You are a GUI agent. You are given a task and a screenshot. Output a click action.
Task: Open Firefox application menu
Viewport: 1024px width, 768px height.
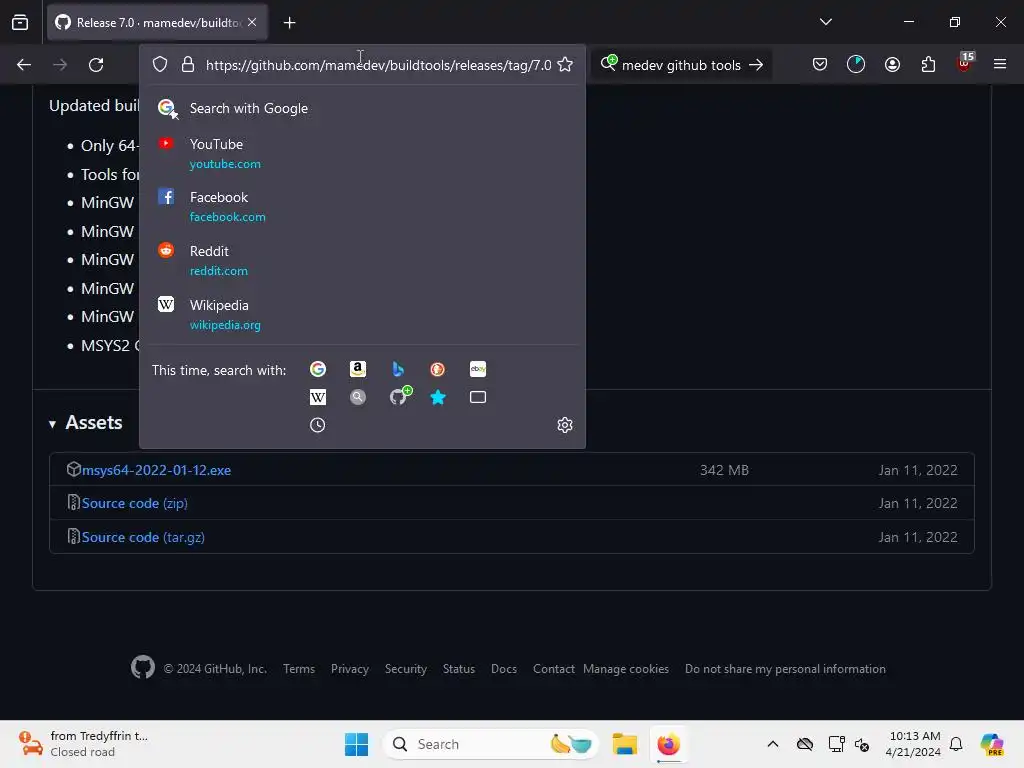tap(1000, 65)
